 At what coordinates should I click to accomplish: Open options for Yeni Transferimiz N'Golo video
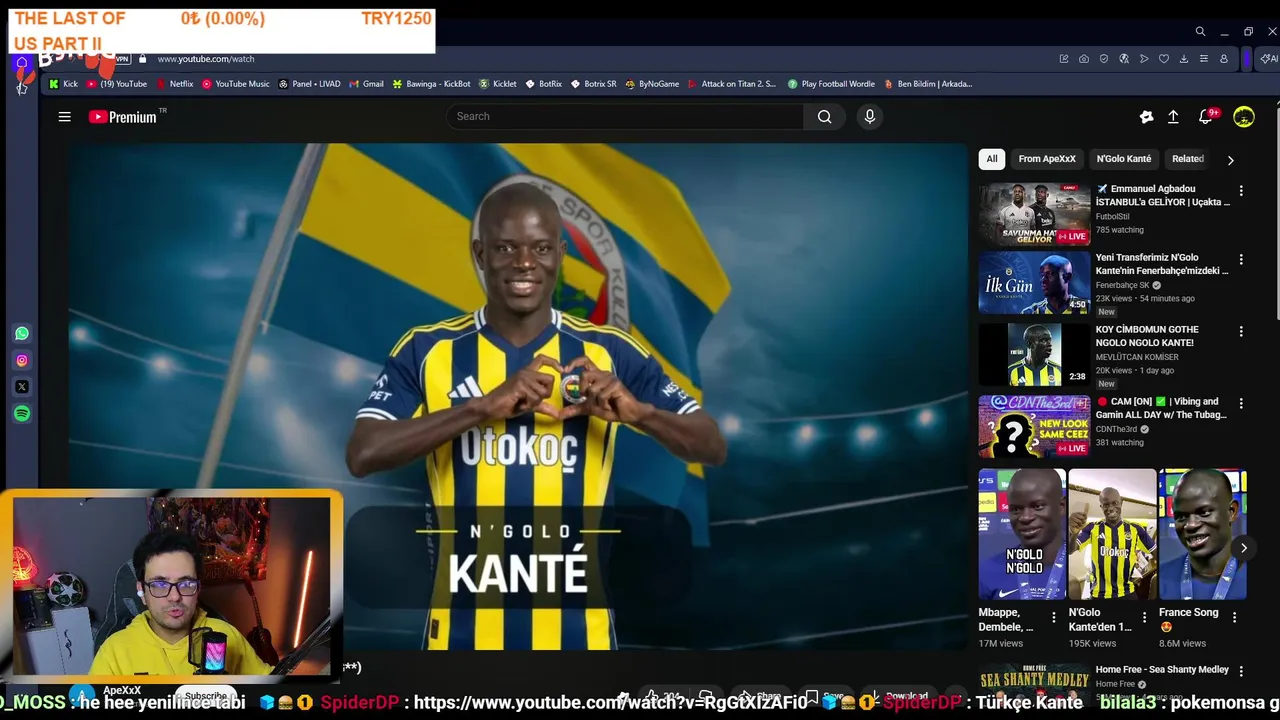coord(1241,259)
